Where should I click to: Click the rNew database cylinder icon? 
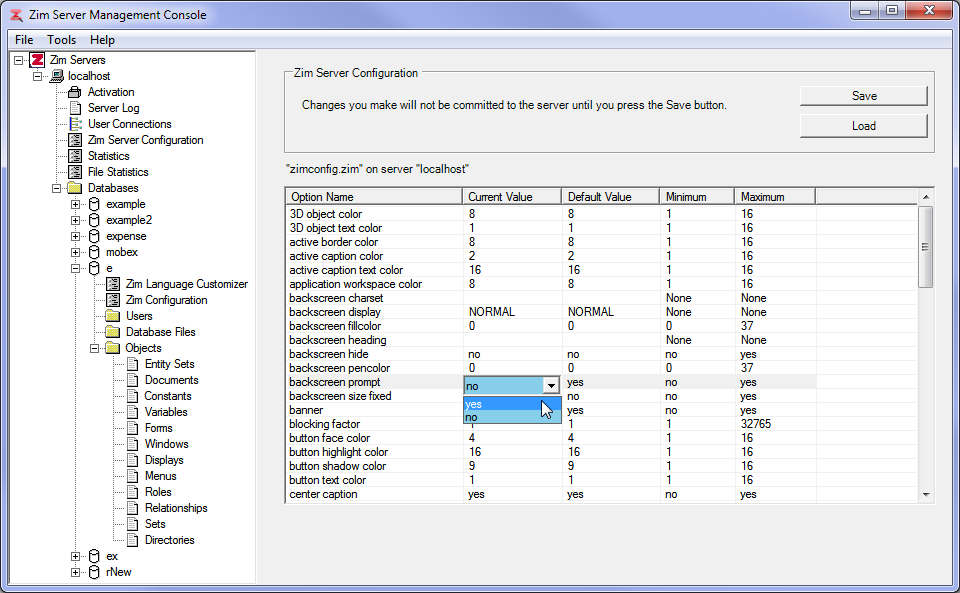94,572
